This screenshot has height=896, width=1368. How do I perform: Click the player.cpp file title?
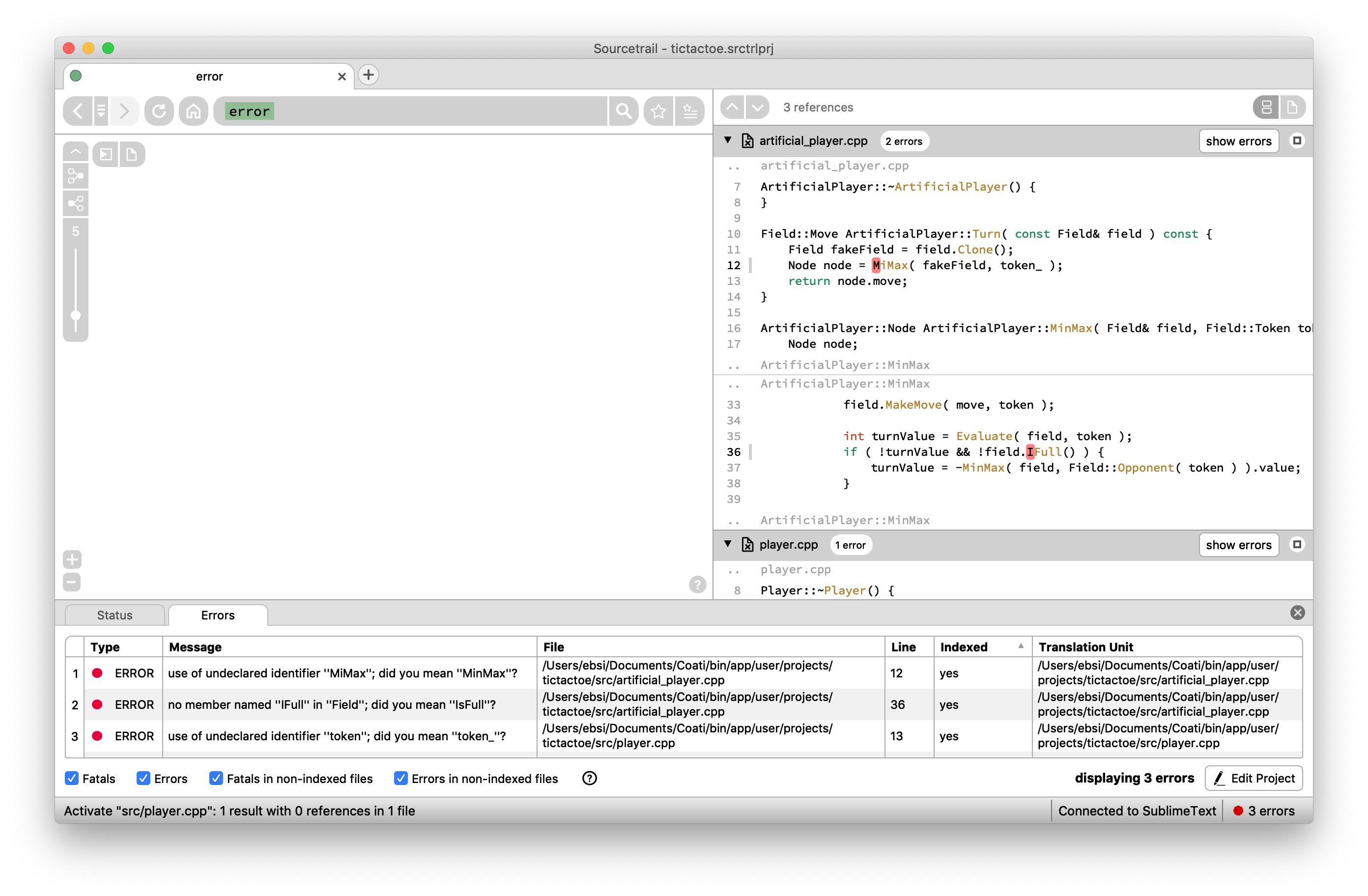coord(788,544)
